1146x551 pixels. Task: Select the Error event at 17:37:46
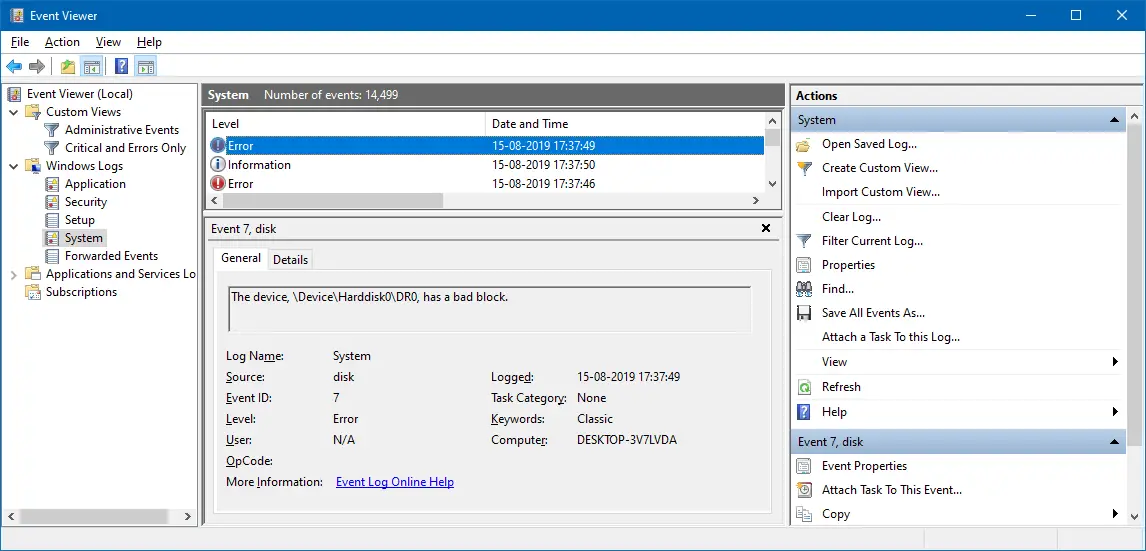(486, 184)
